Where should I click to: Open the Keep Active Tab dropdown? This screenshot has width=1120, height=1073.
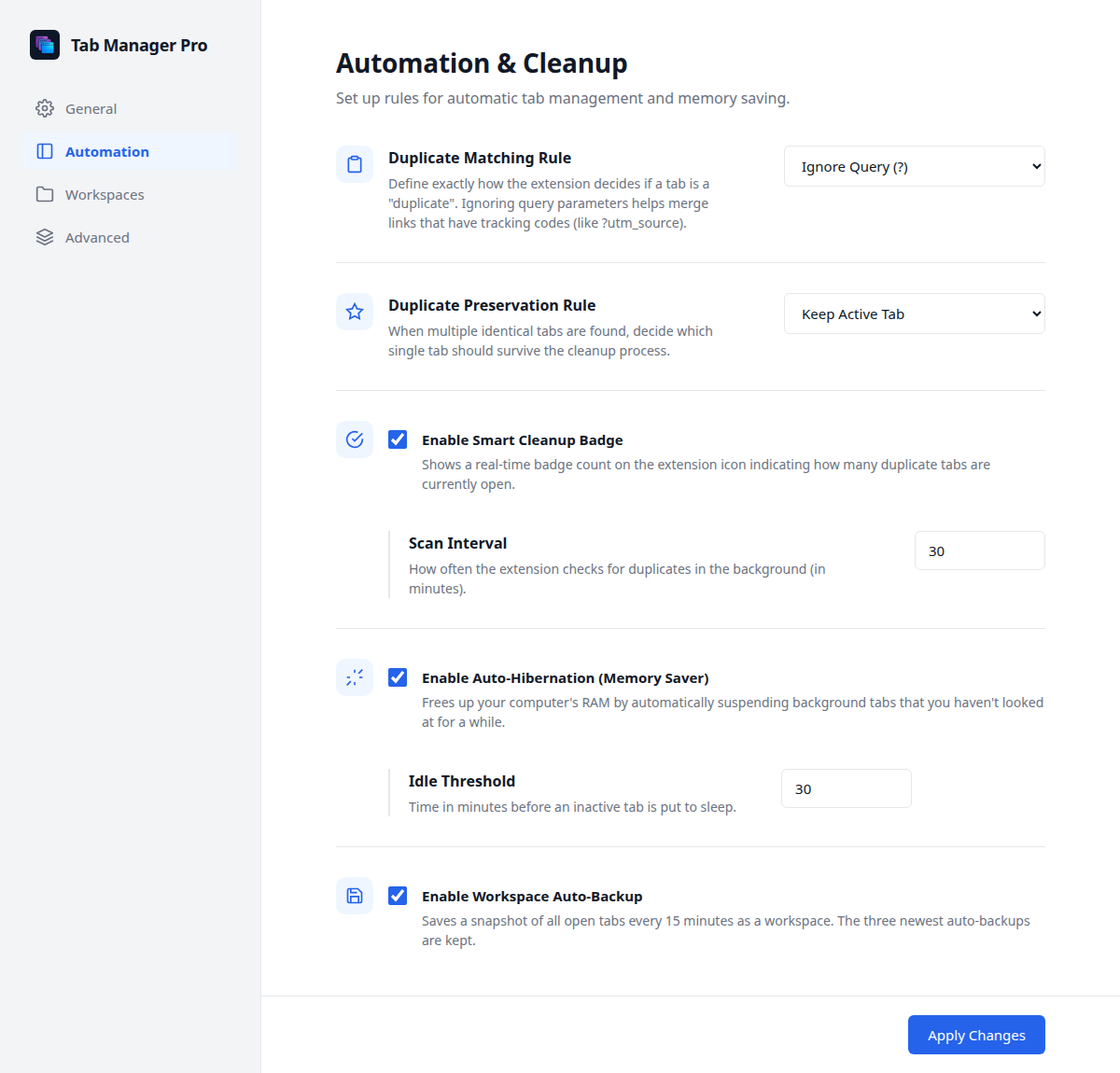pyautogui.click(x=915, y=314)
